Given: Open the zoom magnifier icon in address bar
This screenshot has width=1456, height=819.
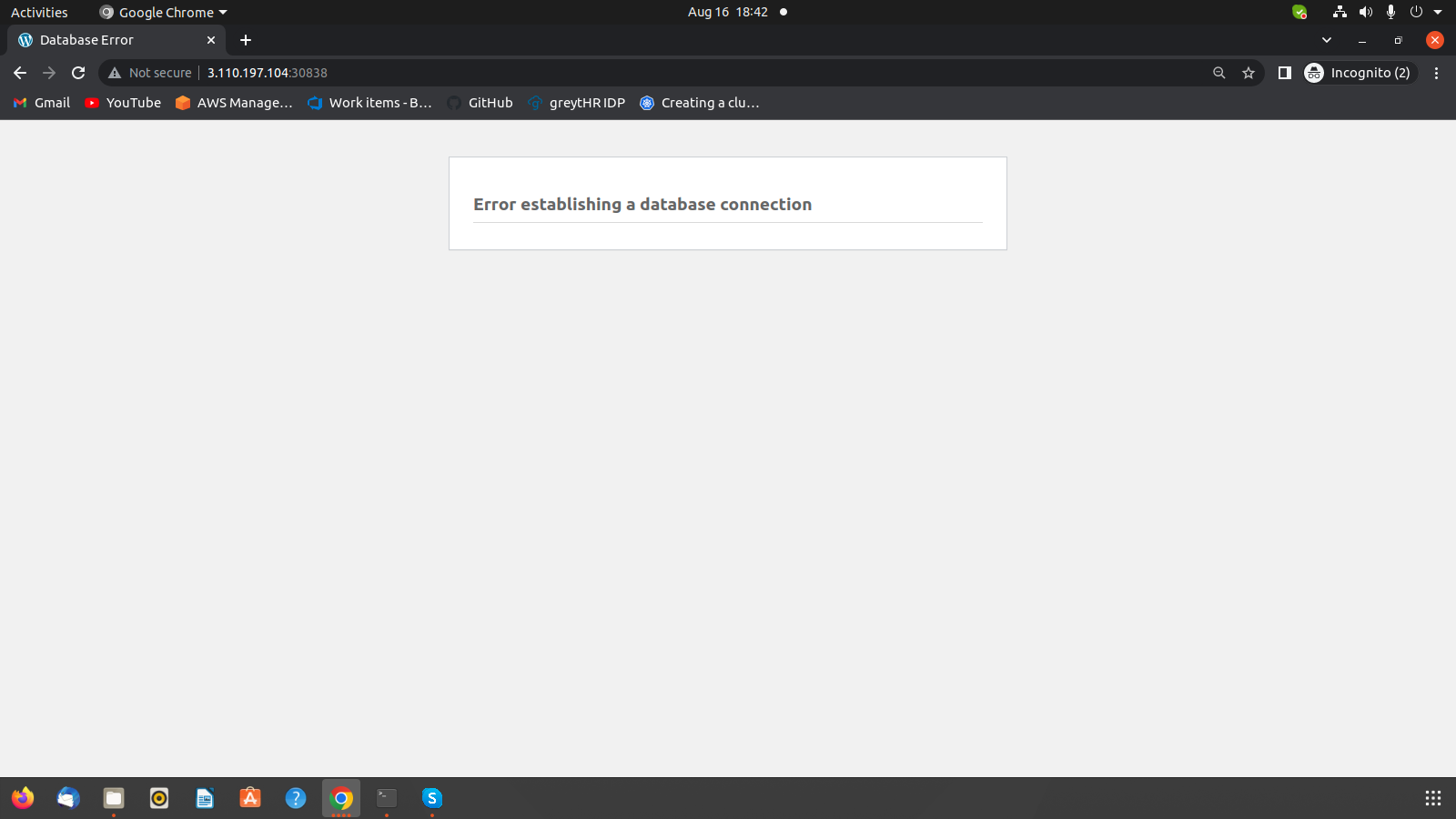Looking at the screenshot, I should pyautogui.click(x=1219, y=73).
